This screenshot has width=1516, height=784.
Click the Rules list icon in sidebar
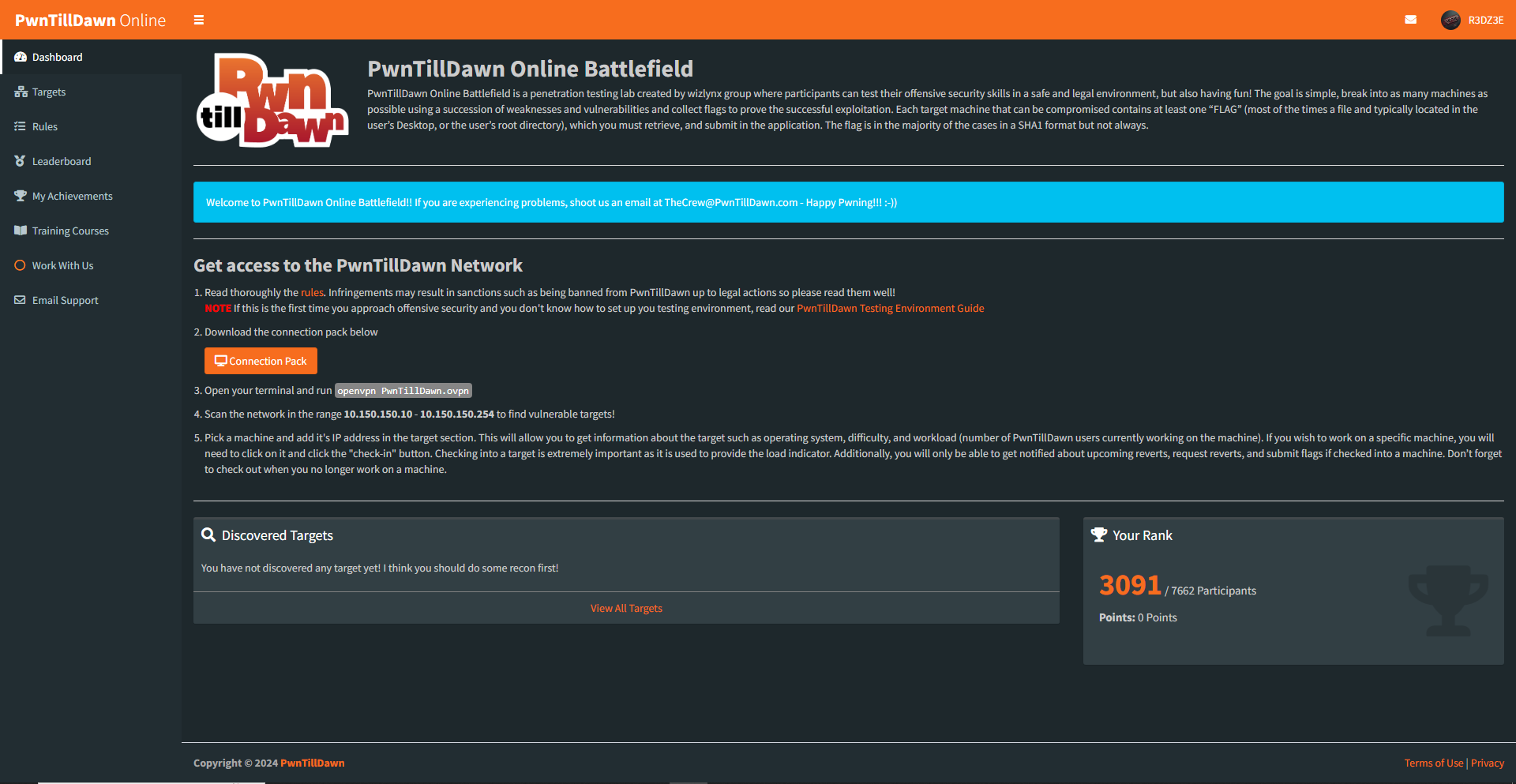[21, 126]
